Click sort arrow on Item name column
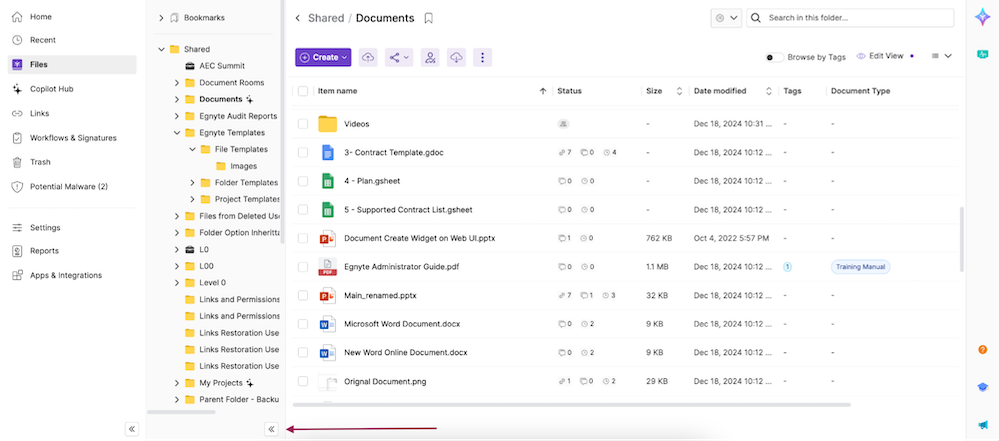 point(543,91)
